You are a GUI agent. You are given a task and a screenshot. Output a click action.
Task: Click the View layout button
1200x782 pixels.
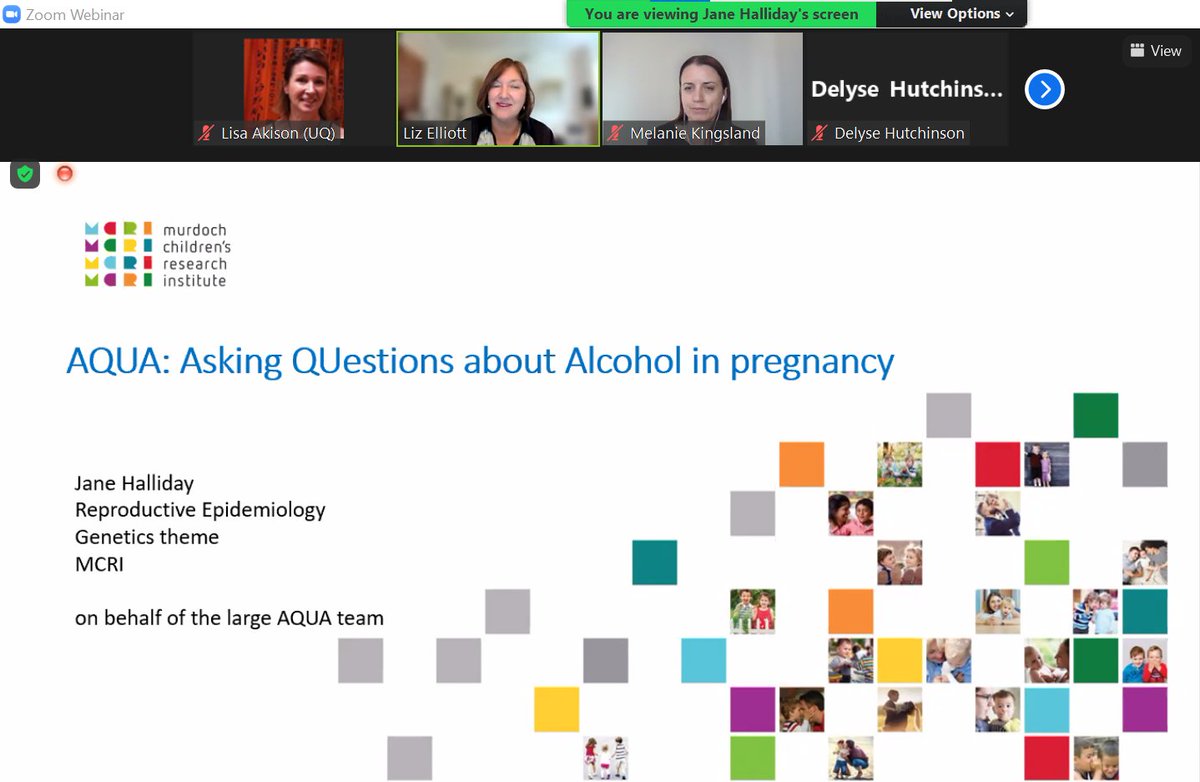coord(1157,51)
